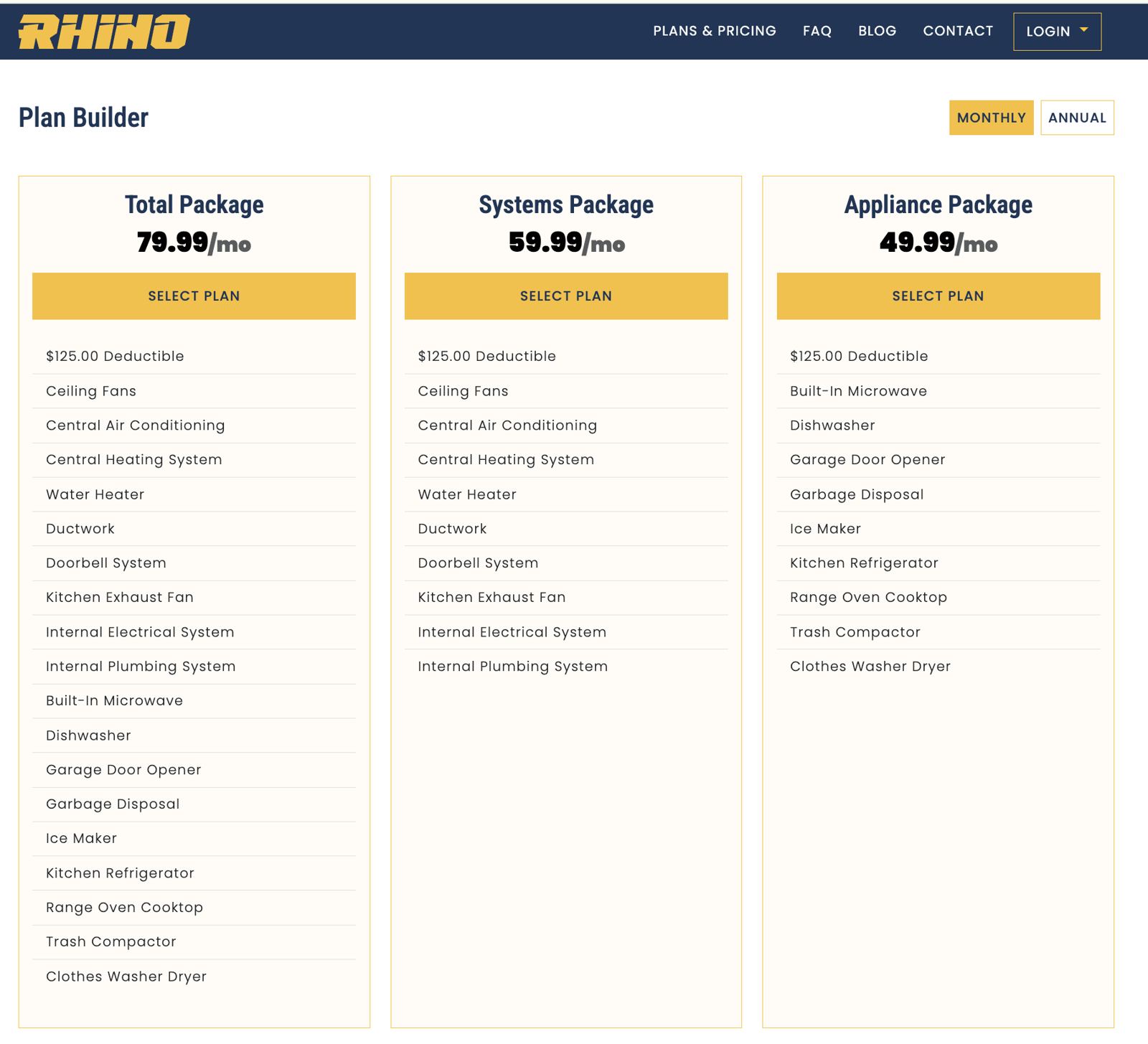Viewport: 1148px width, 1044px height.
Task: Click Clothes Washer Dryer in Appliance Package
Action: 938,667
